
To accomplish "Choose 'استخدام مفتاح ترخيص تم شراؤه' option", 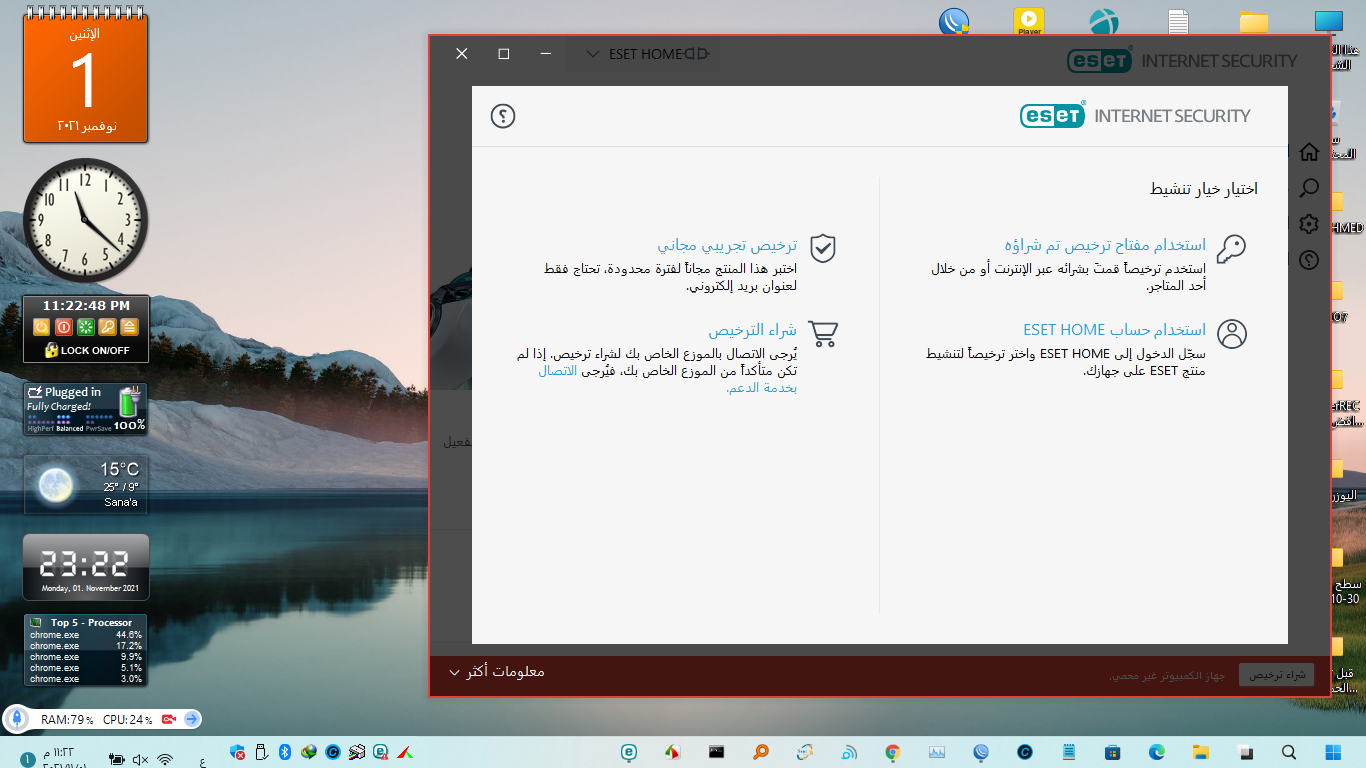I will point(1105,245).
